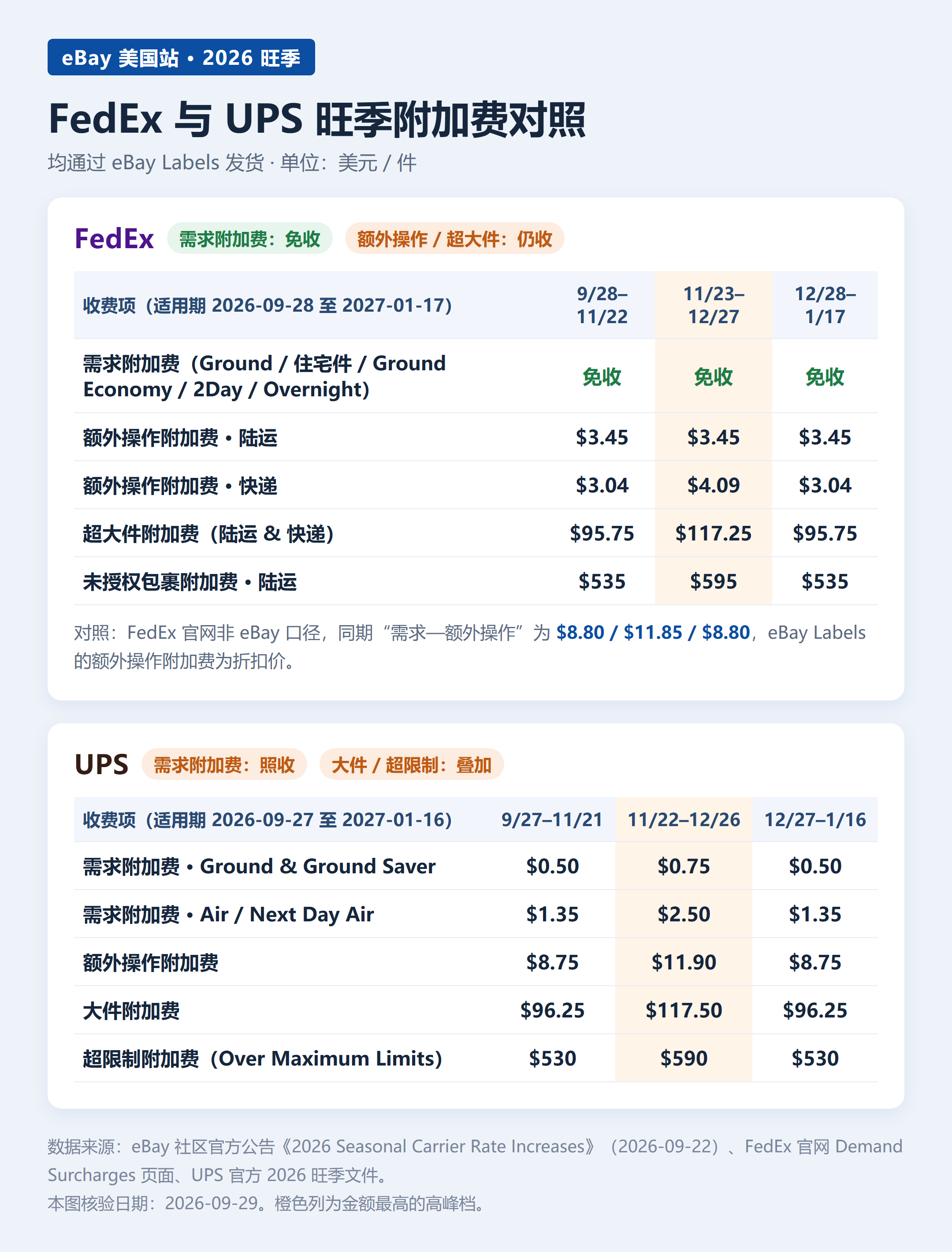Click $95.75 under 12/28–1/17
Screen dimensions: 952x1252
pos(825,533)
